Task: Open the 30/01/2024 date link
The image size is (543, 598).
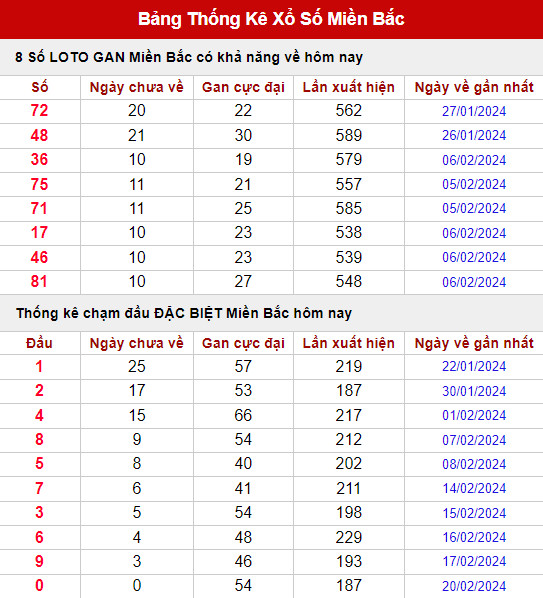Action: [x=474, y=391]
